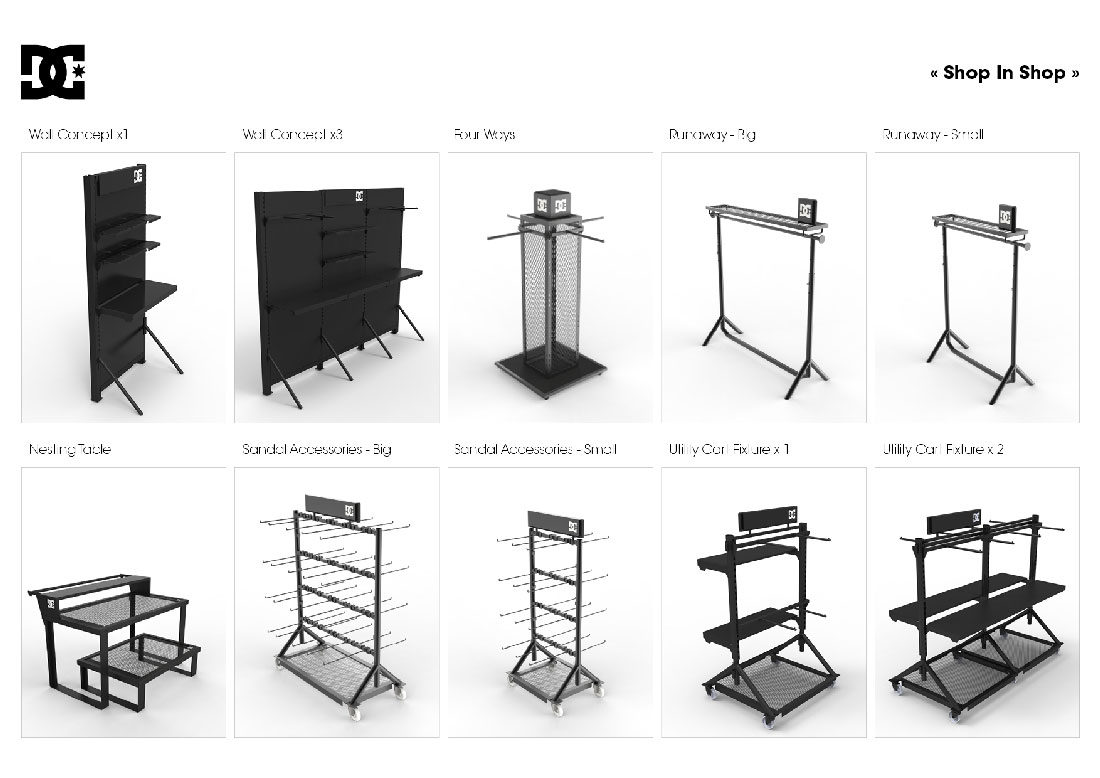Open the Four Ways fixture image
1100x778 pixels.
click(x=551, y=288)
